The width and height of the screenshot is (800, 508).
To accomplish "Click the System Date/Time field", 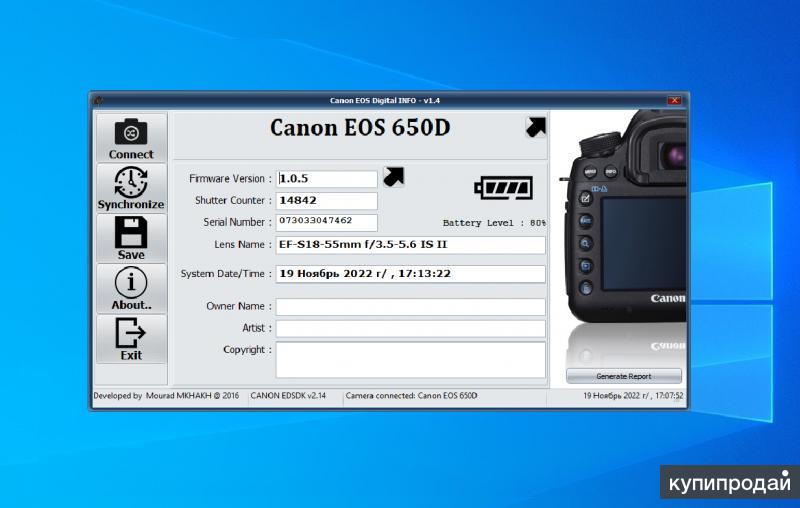I will [x=411, y=274].
